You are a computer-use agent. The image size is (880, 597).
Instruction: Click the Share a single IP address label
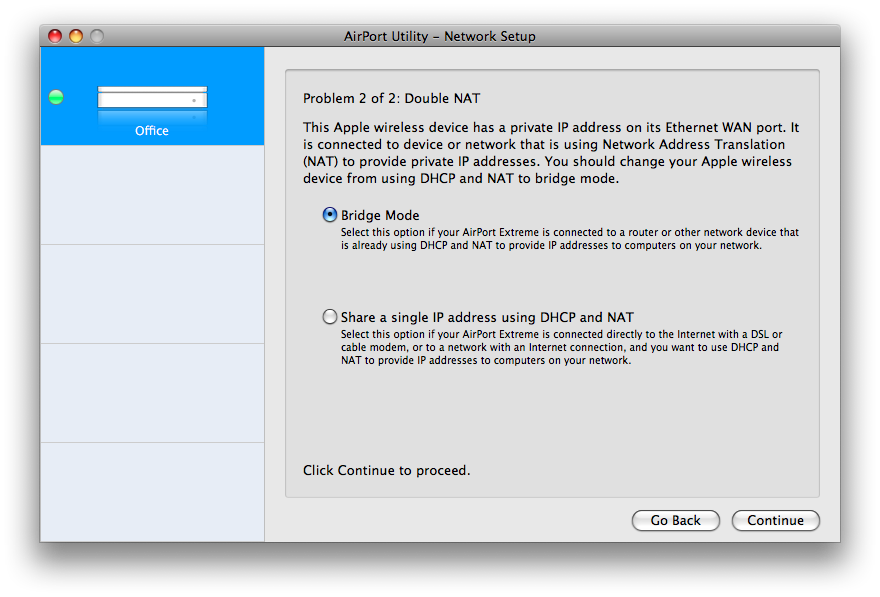click(x=487, y=318)
